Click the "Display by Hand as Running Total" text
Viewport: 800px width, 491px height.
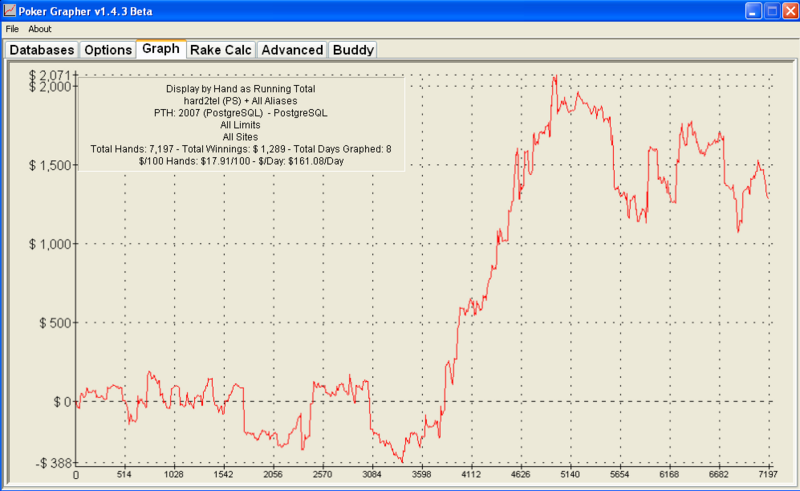240,89
